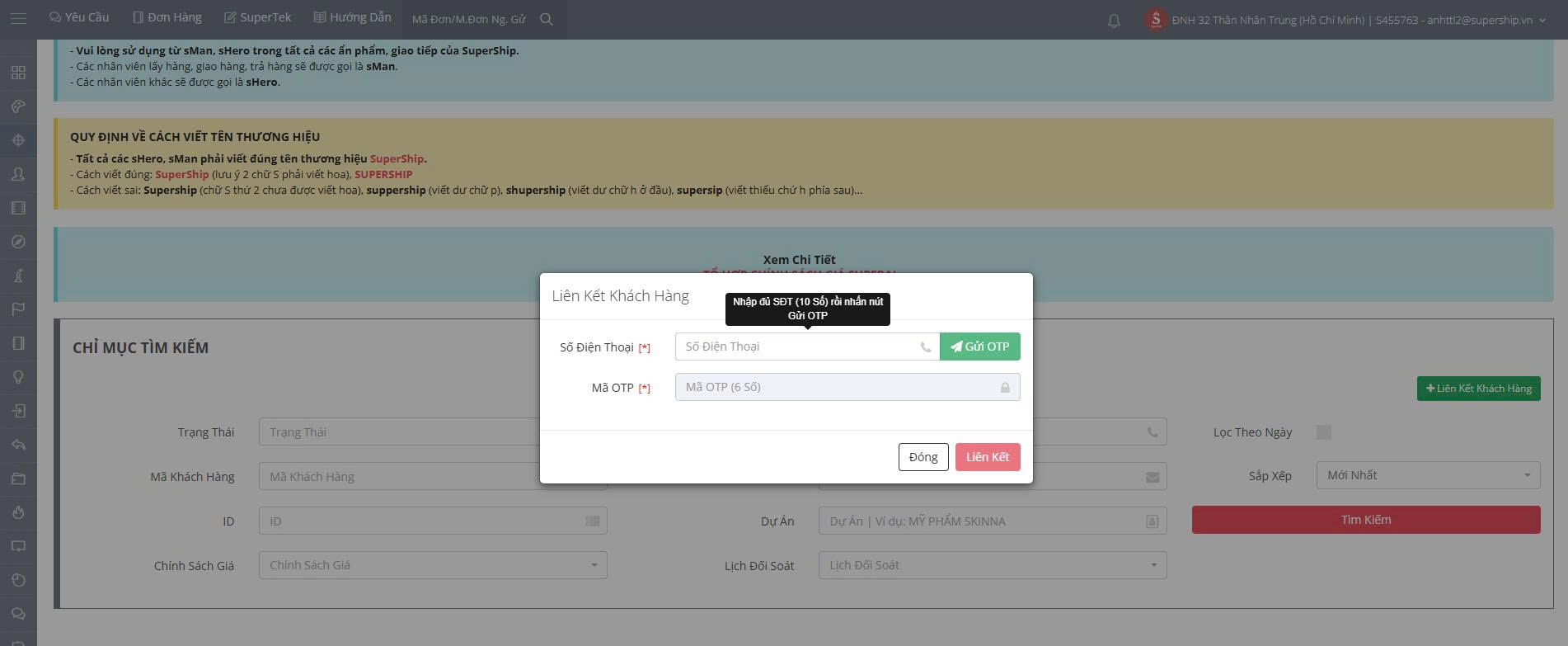Open the reply arrow sidebar icon
Viewport: 1568px width, 646px height.
click(x=18, y=445)
